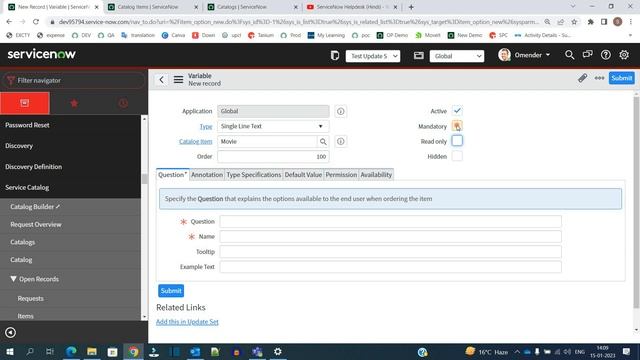
Task: Click the update set picker icon in header
Action: [335, 56]
